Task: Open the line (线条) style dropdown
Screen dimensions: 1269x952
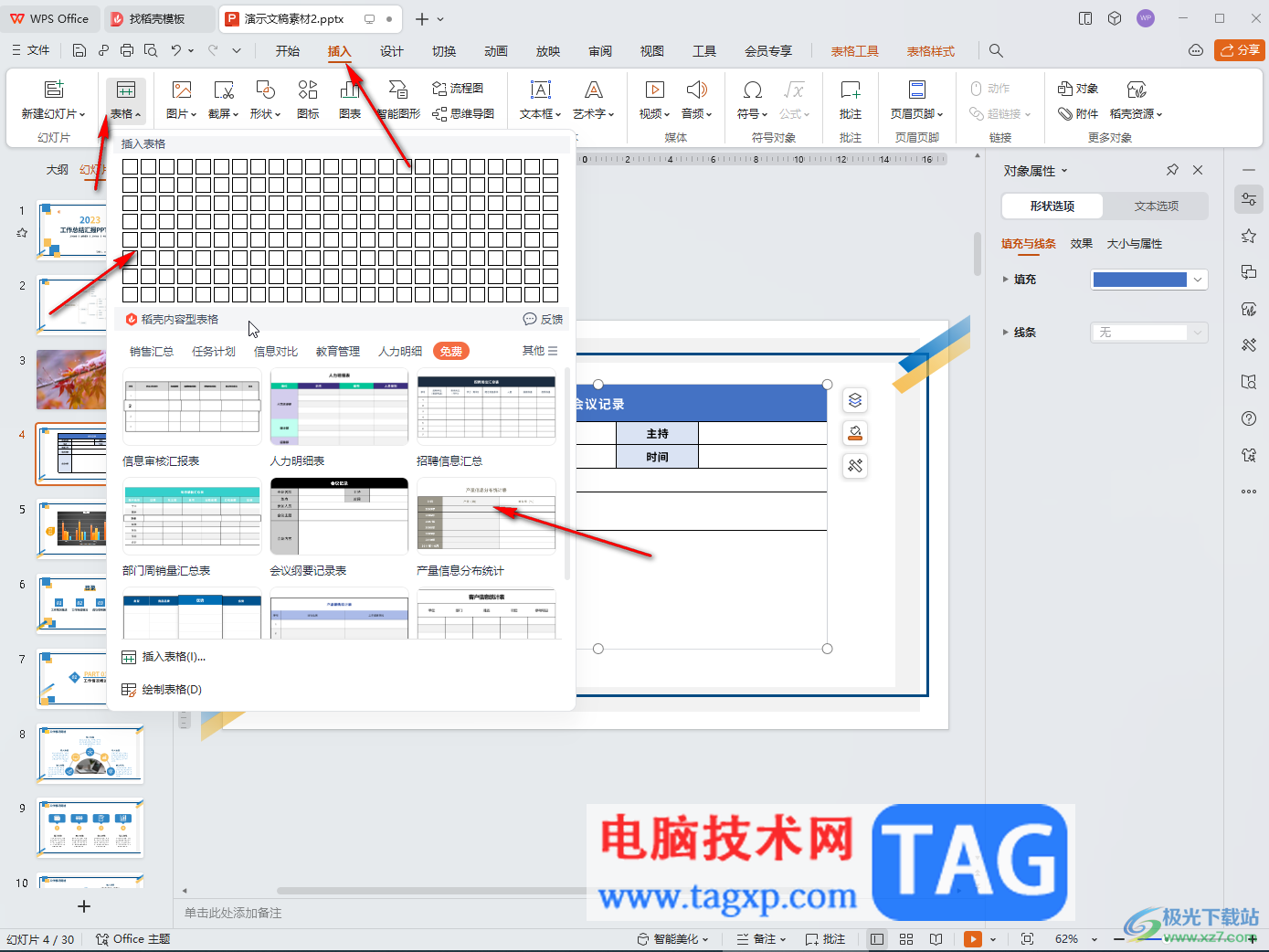Action: tap(1198, 333)
